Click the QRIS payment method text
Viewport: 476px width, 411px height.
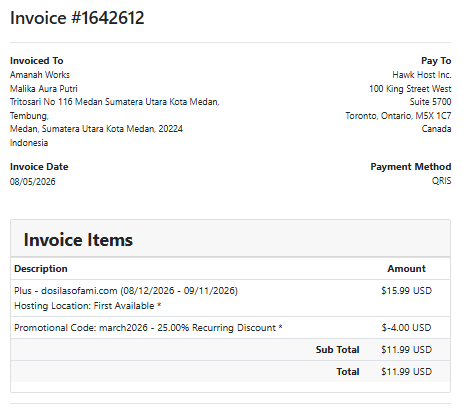(x=441, y=181)
